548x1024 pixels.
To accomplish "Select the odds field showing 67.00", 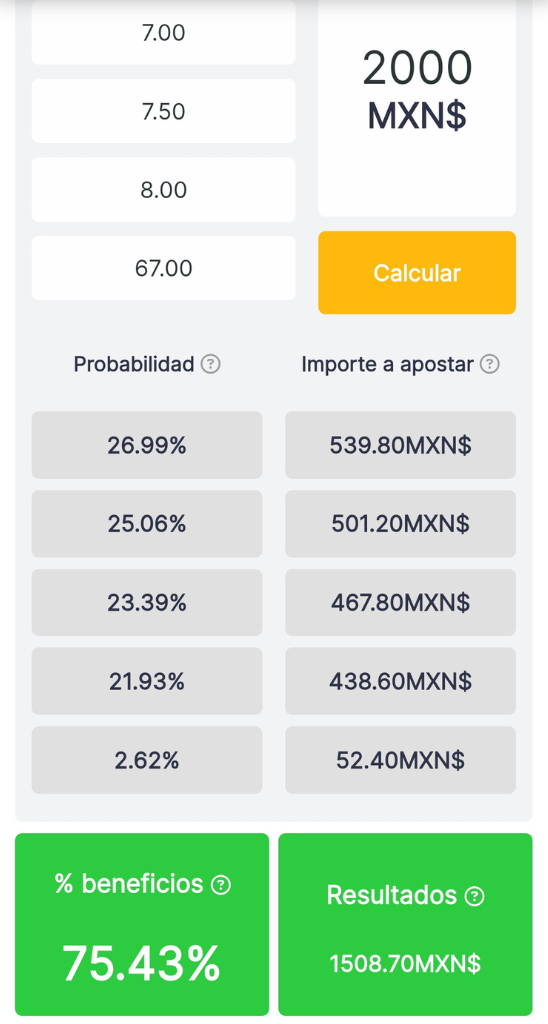I will 163,268.
